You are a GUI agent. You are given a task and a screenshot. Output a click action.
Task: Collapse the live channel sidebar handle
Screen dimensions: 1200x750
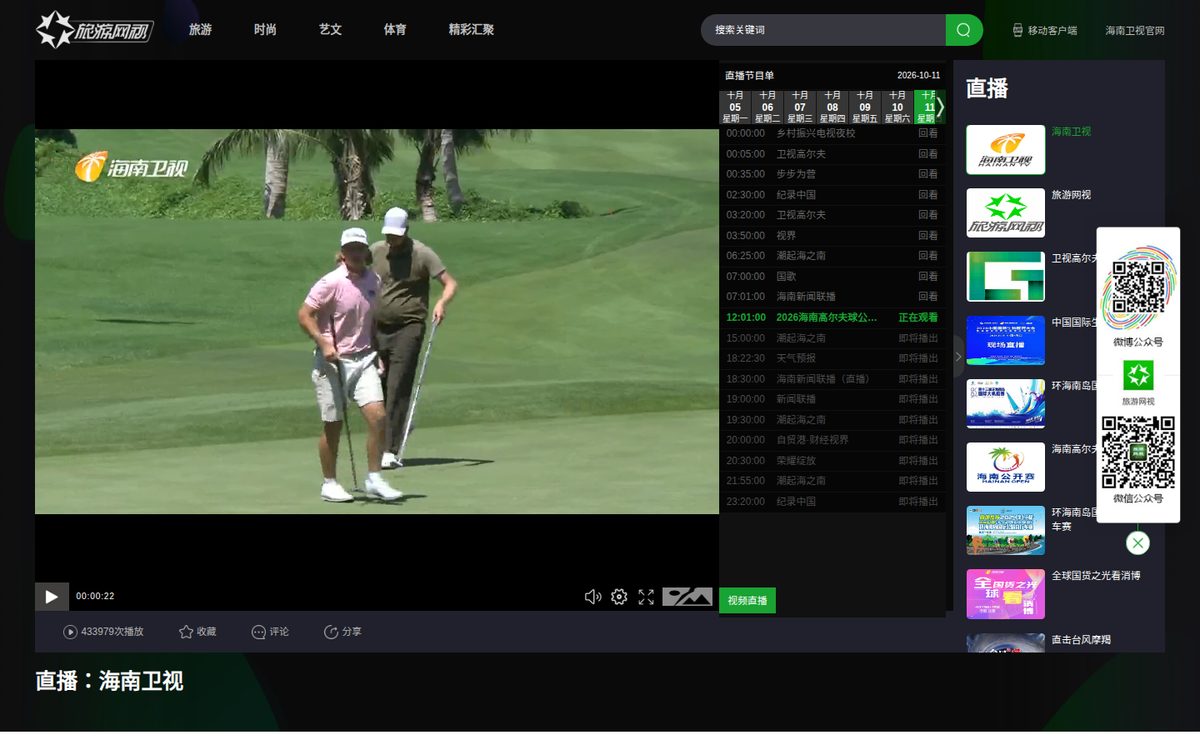959,356
